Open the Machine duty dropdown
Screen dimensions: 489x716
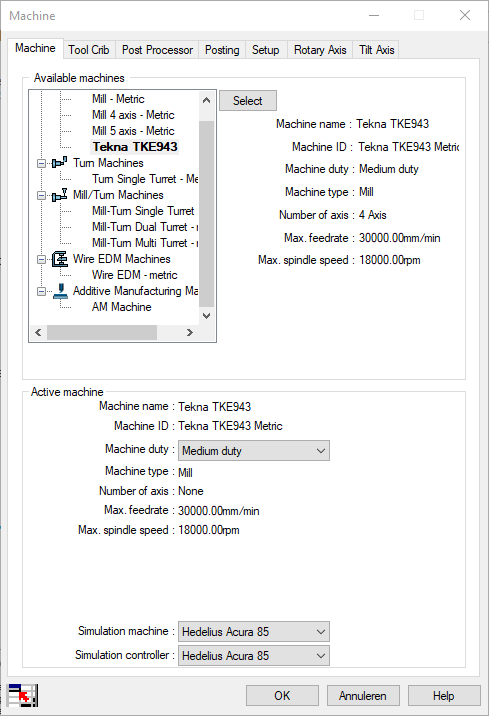253,451
